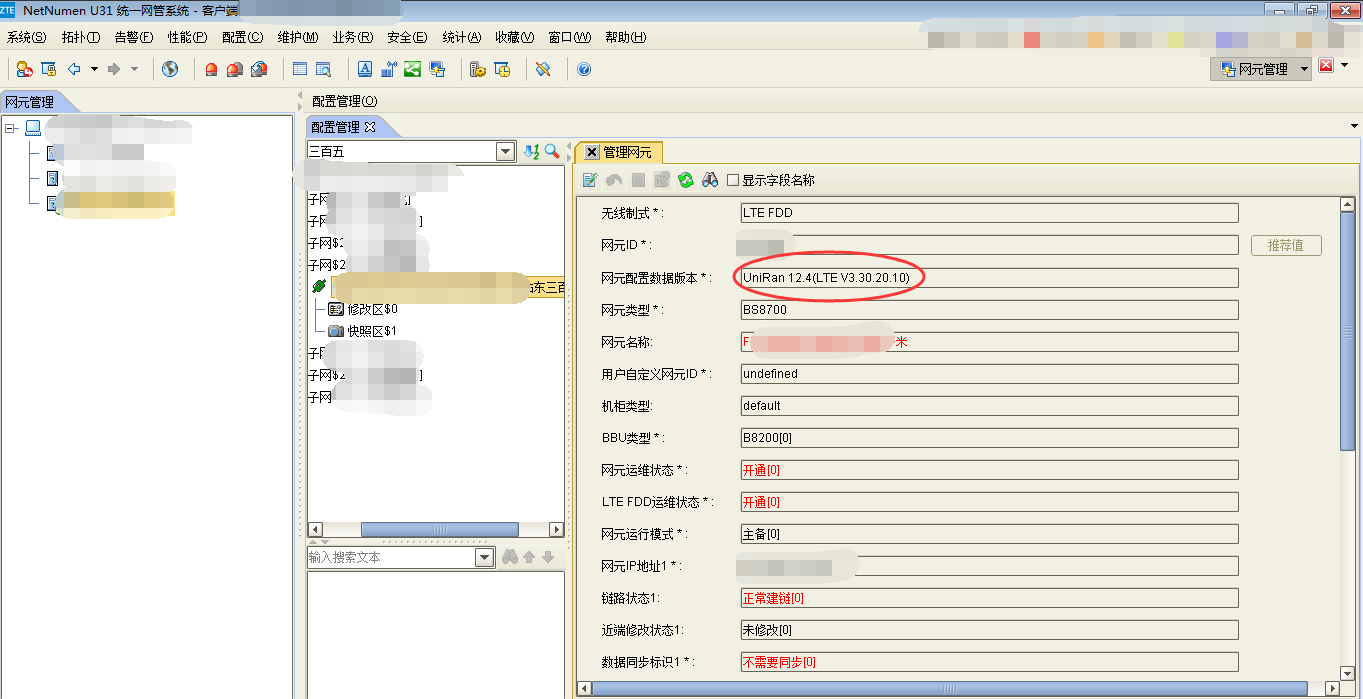Click the blue pin tool icon
Screen dimensions: 1363x699
coord(543,69)
